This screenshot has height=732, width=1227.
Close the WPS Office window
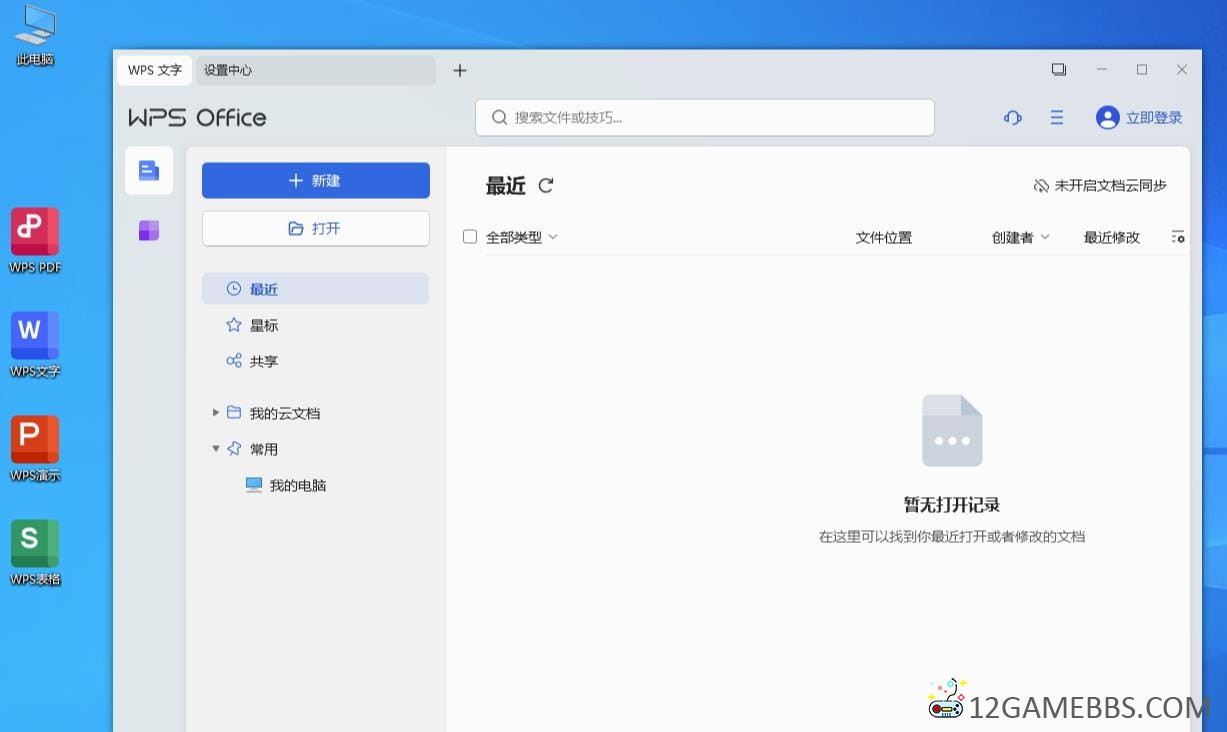click(x=1182, y=70)
